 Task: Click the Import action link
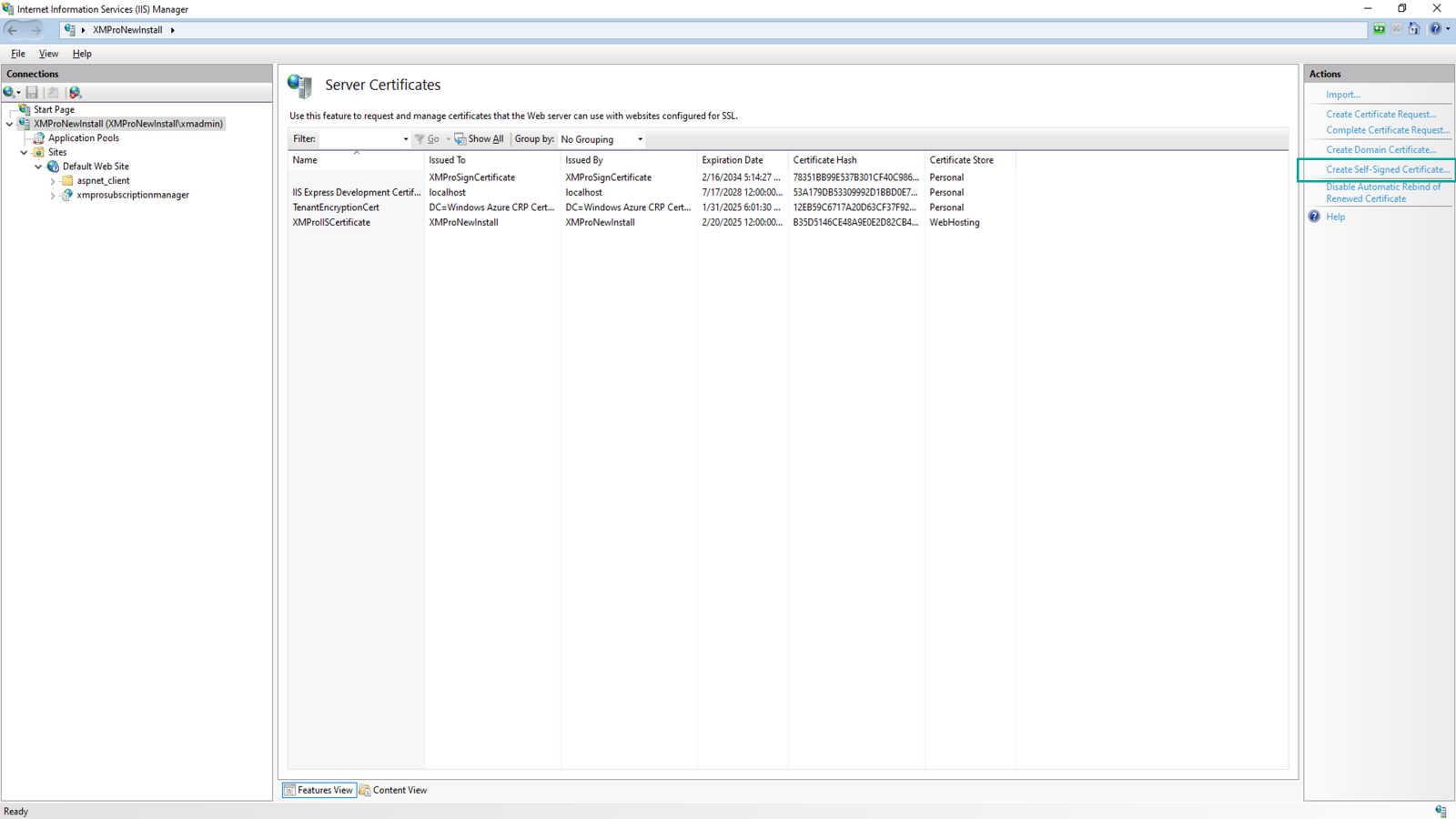pyautogui.click(x=1343, y=95)
